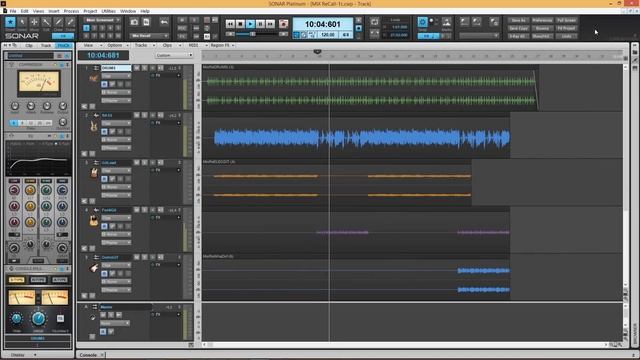Activate the Edit tool
Viewport: 640px width, 360px height.
point(46,22)
